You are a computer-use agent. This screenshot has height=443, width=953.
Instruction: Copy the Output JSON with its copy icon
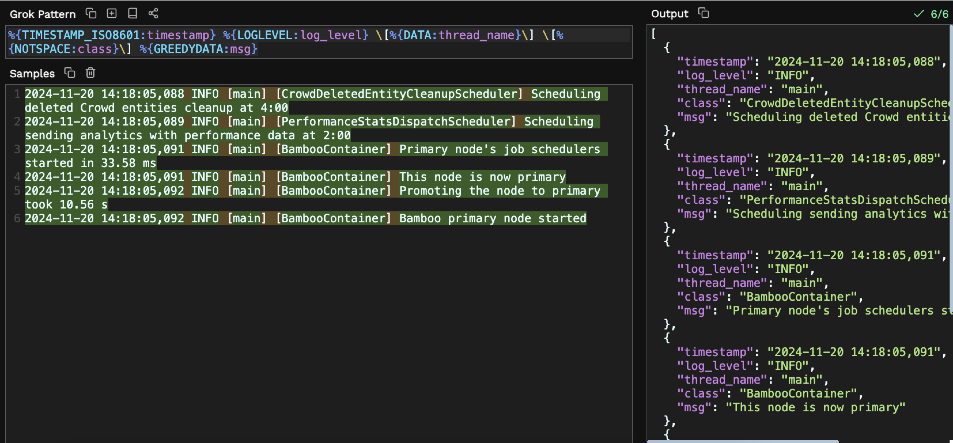pos(703,13)
